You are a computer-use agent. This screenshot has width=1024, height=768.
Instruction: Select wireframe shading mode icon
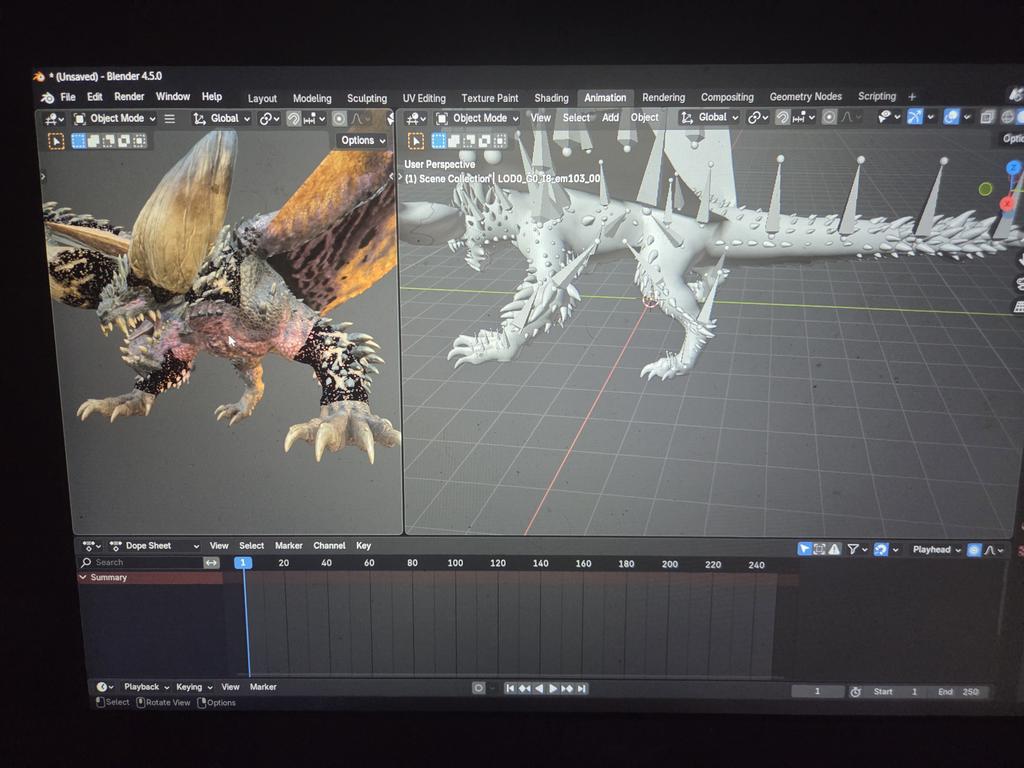(1008, 117)
